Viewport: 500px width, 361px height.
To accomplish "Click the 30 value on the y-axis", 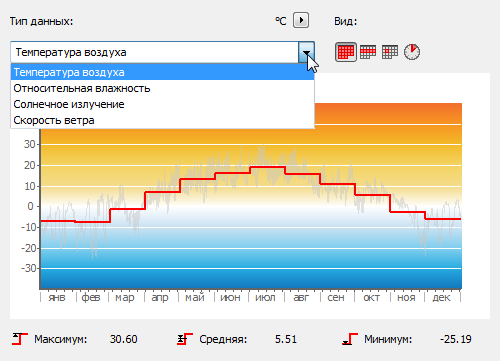I will tap(29, 144).
